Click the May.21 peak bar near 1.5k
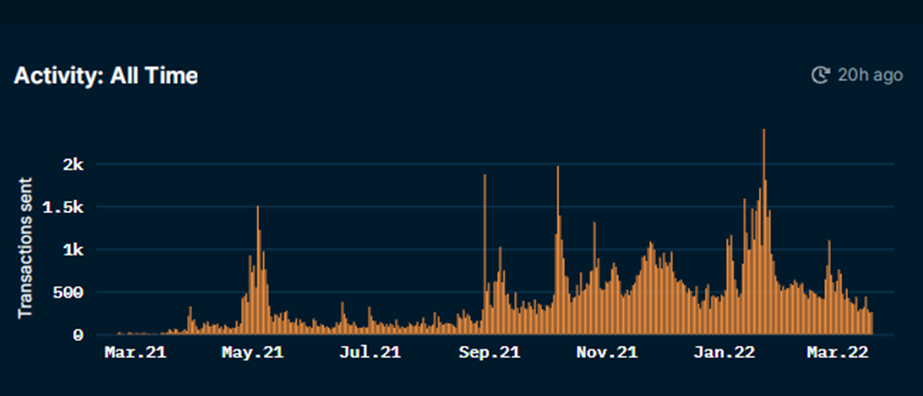The image size is (923, 396). pos(258,270)
